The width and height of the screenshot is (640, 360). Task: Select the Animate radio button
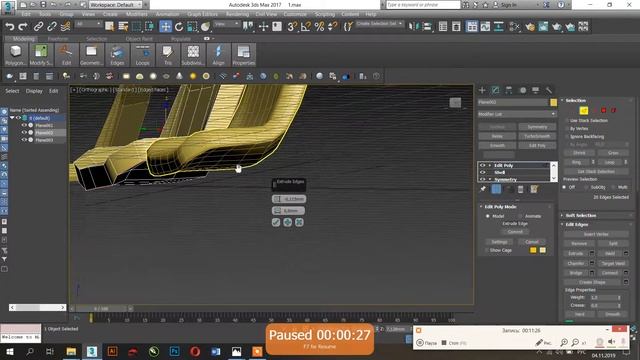(520, 216)
